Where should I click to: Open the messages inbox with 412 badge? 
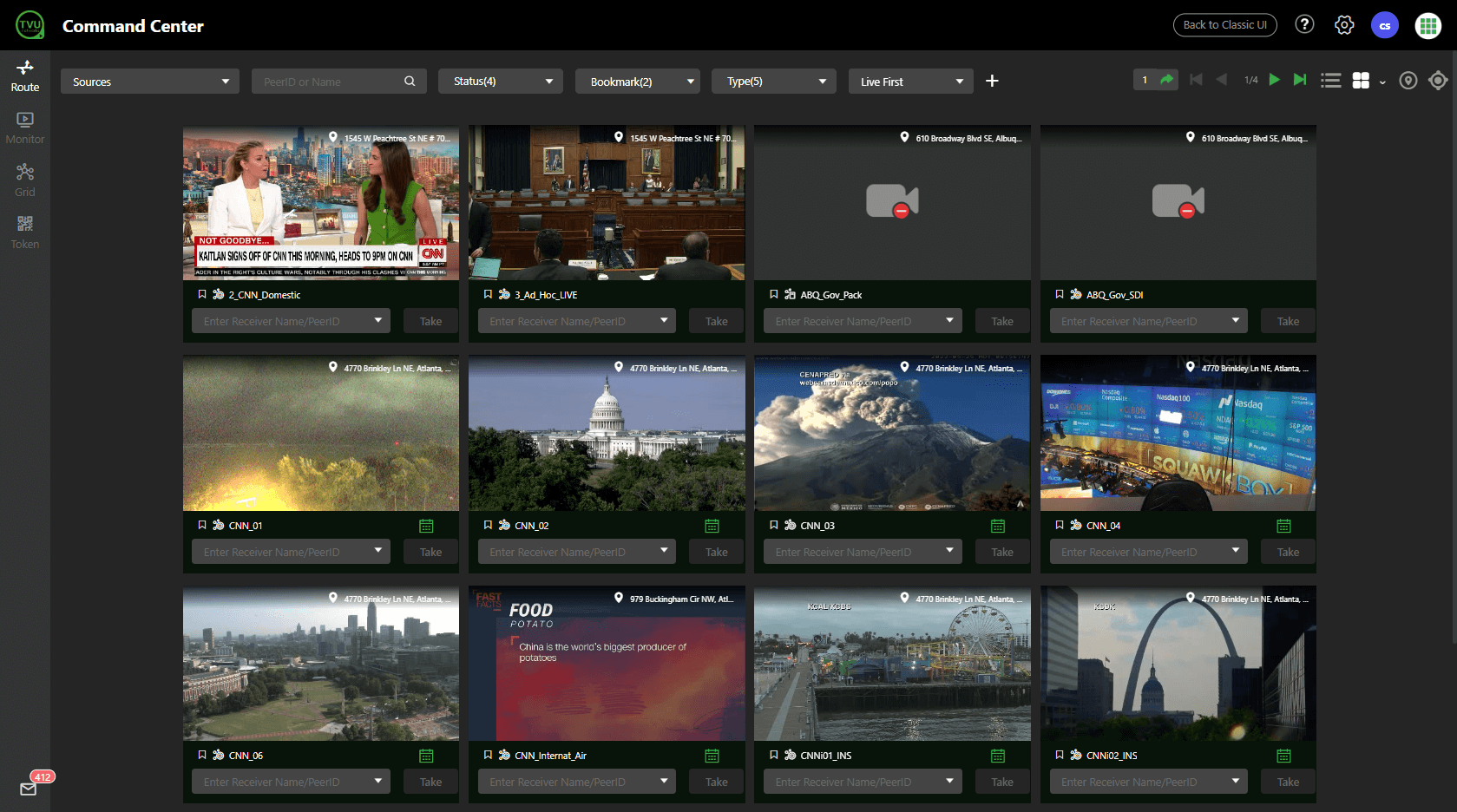click(29, 789)
